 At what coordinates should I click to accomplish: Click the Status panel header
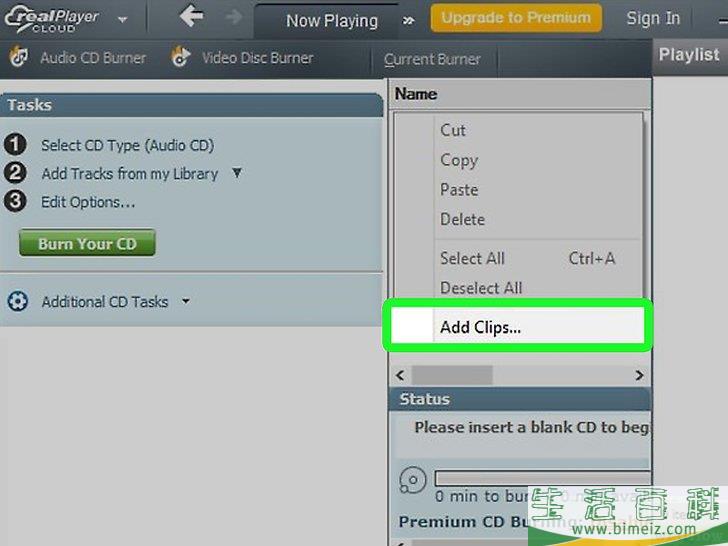point(520,399)
